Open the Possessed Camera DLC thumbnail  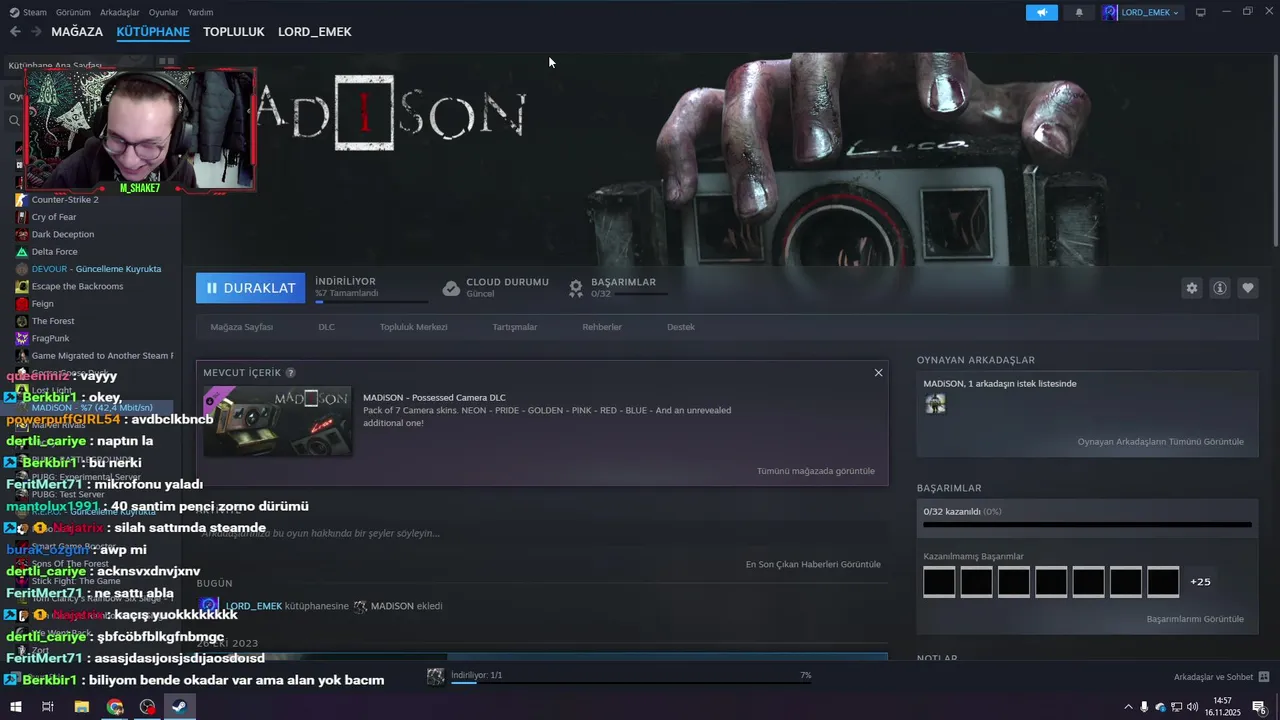[x=277, y=421]
